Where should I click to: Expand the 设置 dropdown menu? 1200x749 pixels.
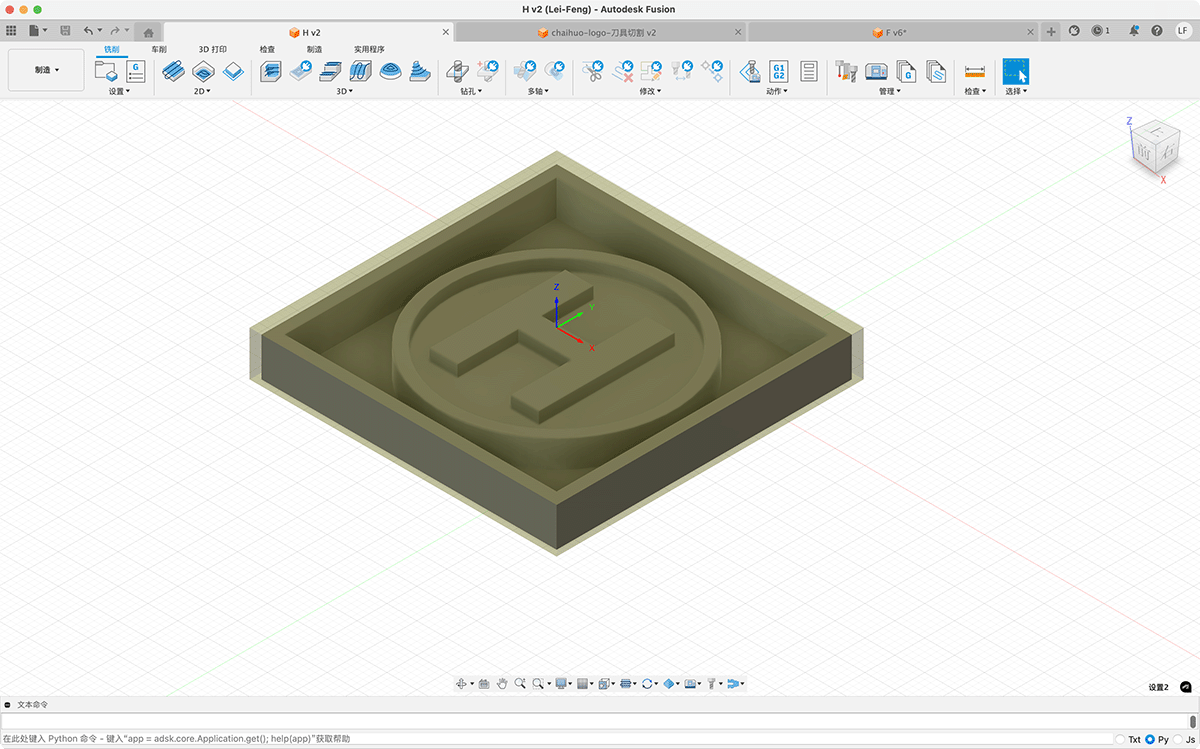tap(119, 91)
